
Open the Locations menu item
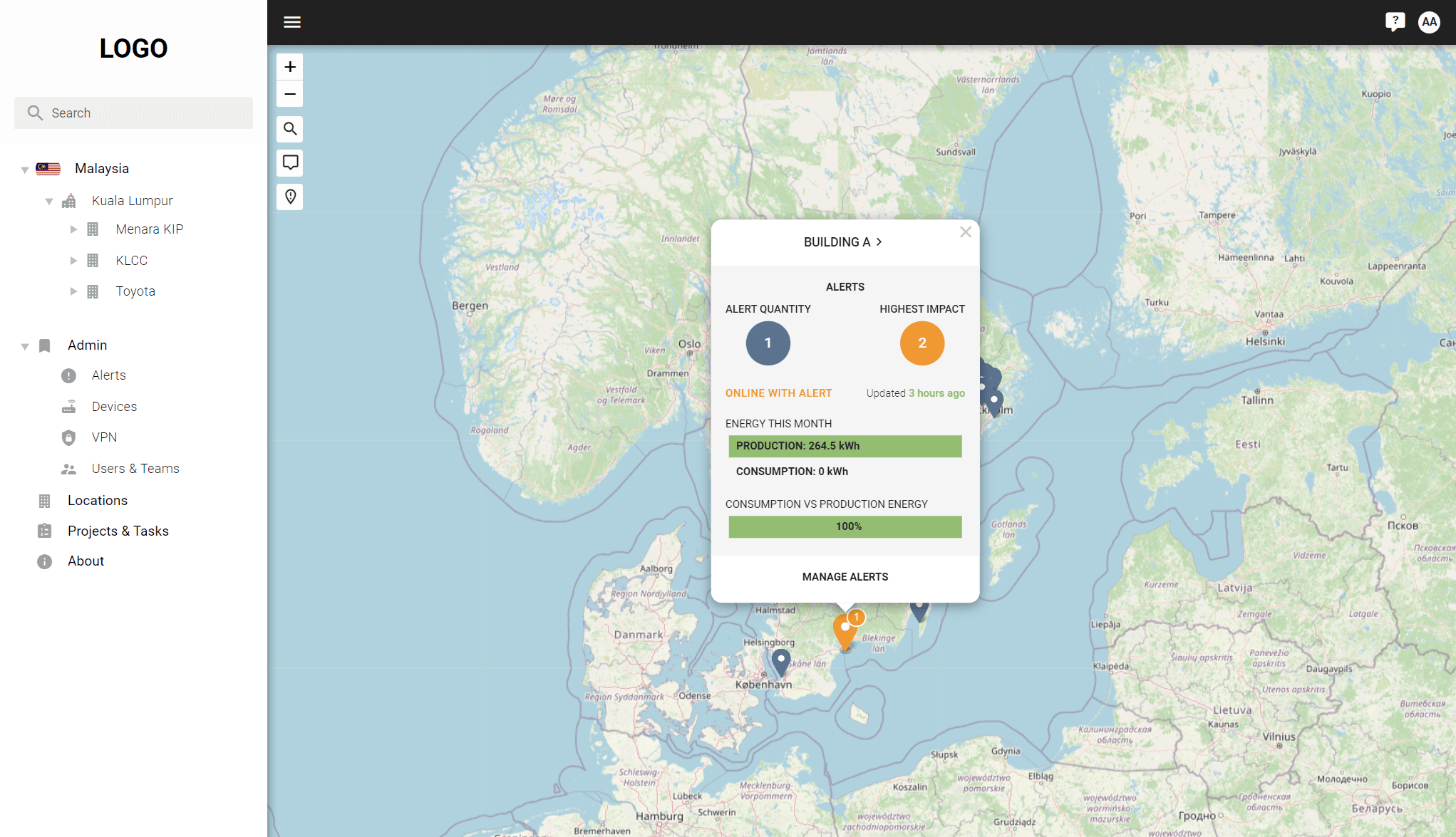98,501
